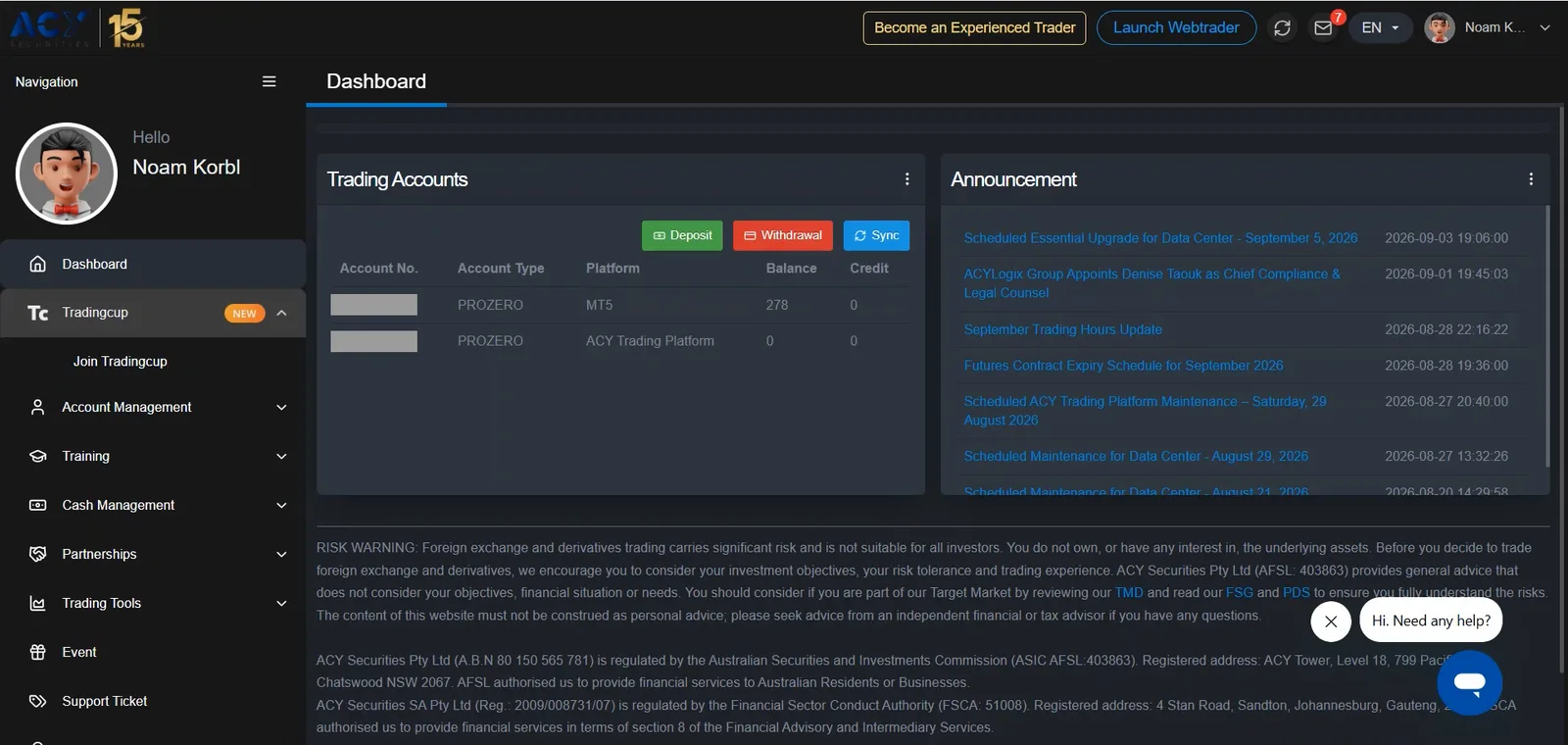Click the Account Management person icon

(37, 407)
